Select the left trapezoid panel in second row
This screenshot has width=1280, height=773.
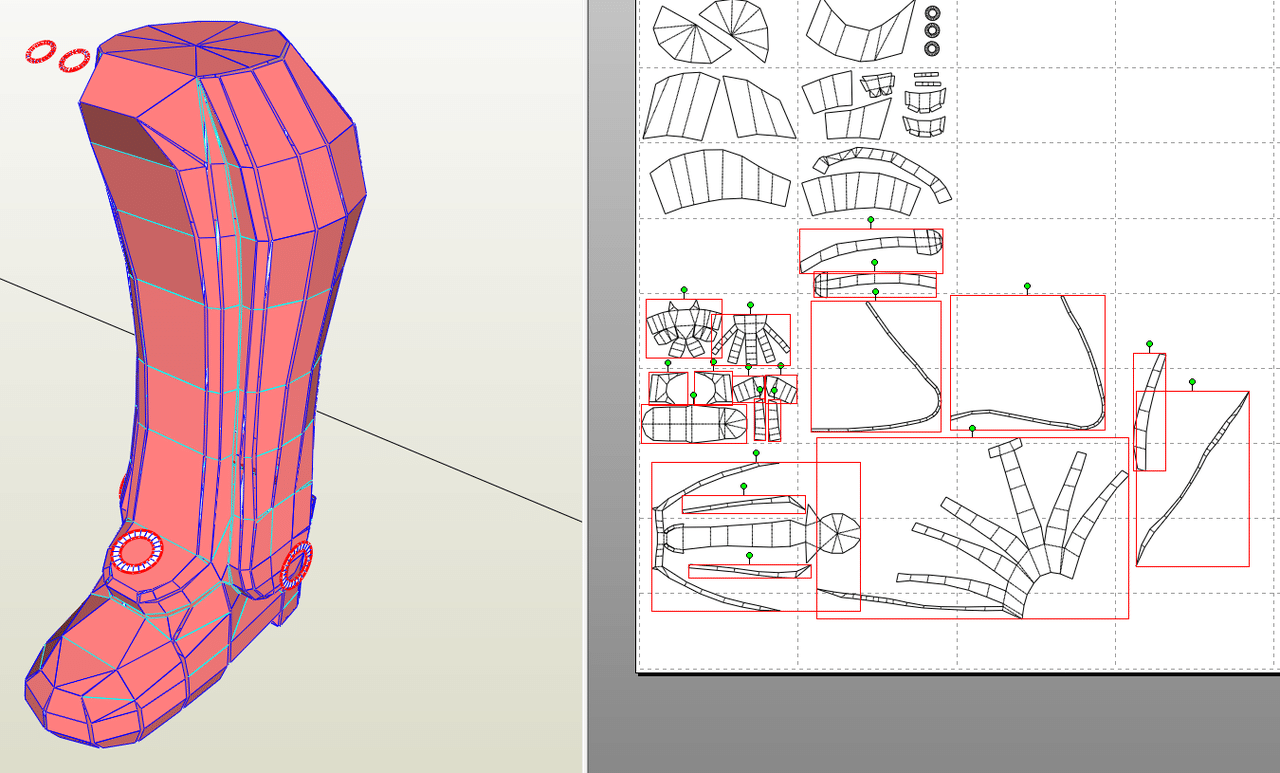[x=681, y=105]
